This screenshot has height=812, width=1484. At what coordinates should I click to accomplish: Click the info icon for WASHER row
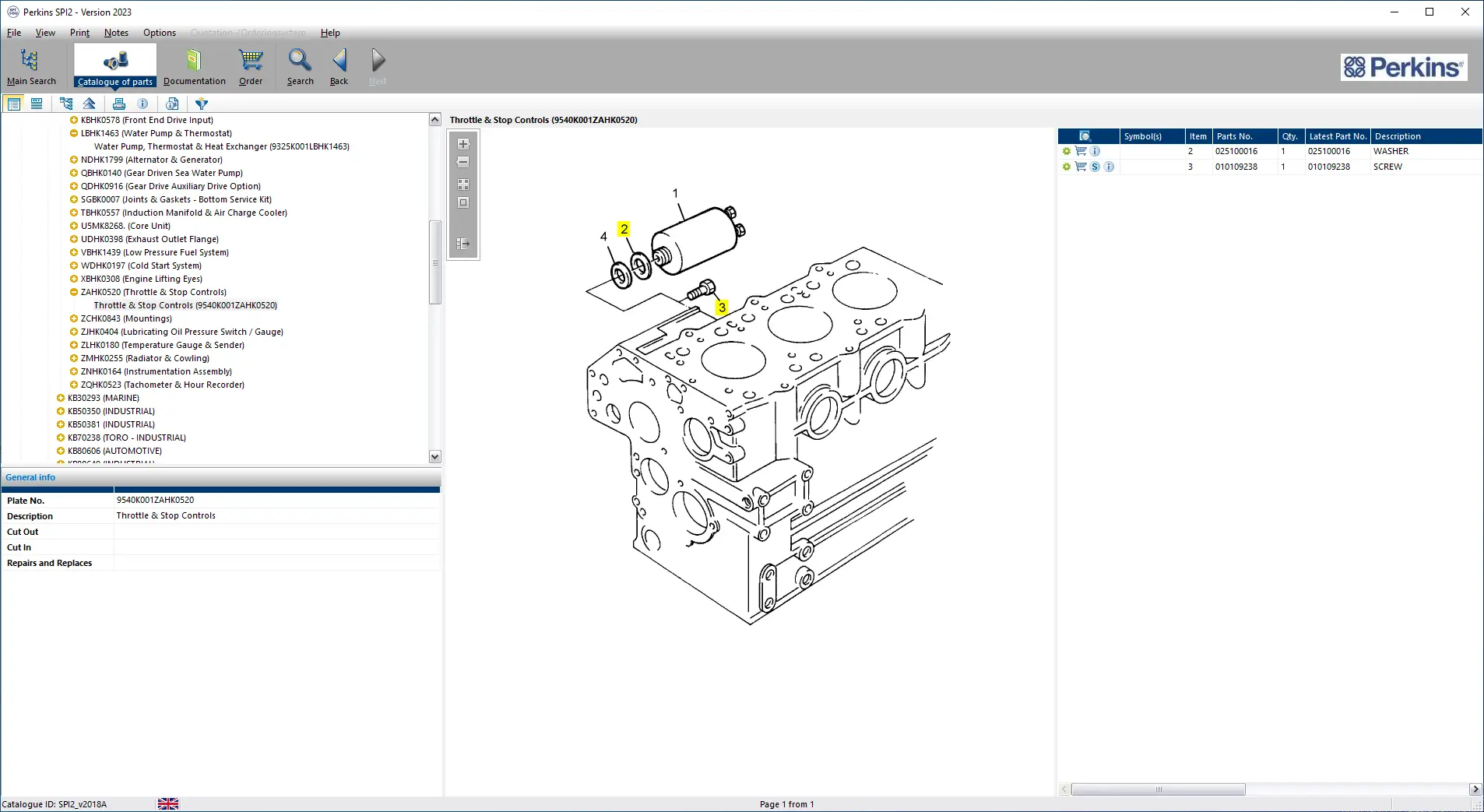(1095, 151)
